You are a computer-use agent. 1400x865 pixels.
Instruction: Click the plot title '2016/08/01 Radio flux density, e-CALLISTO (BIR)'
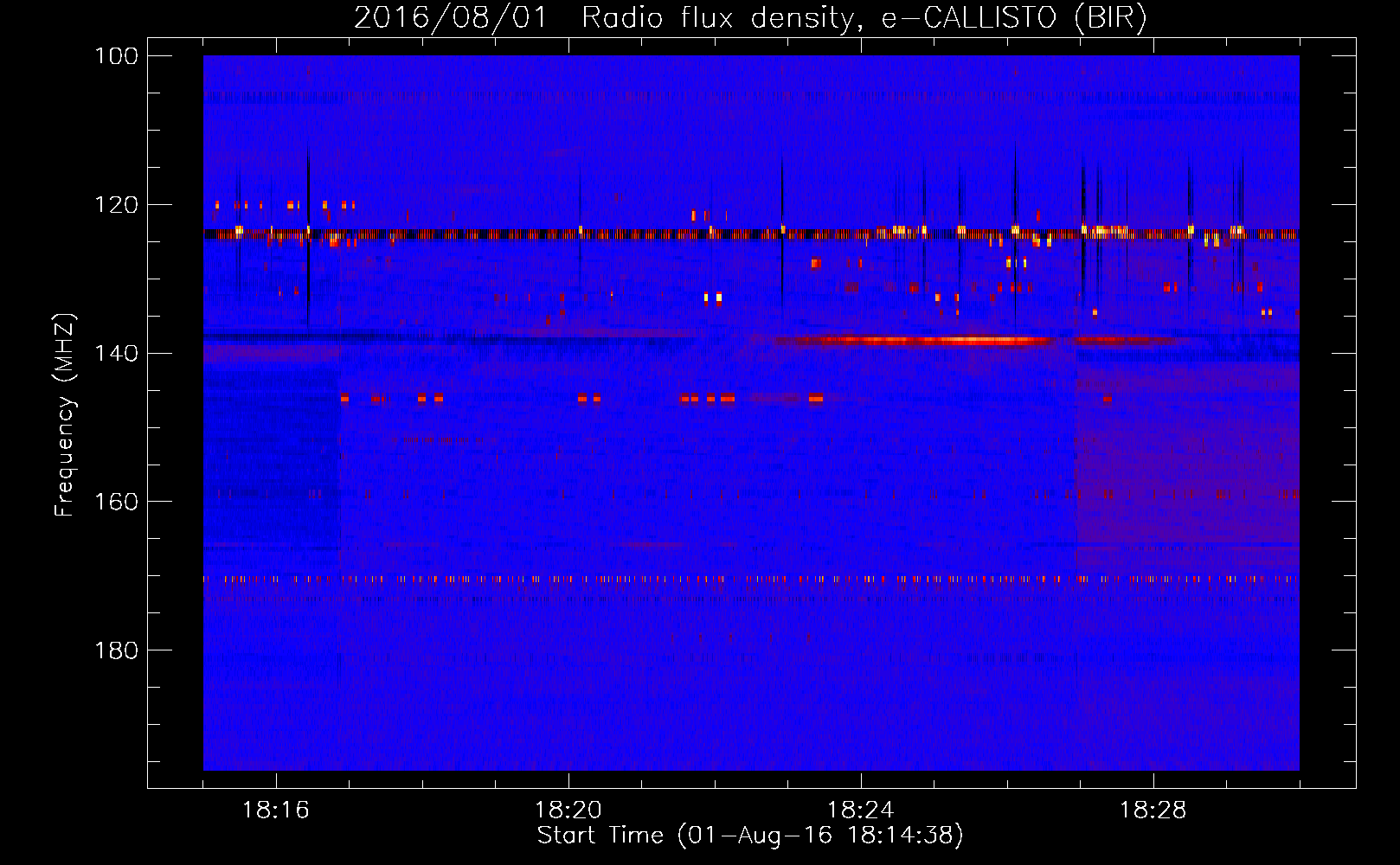[750, 17]
